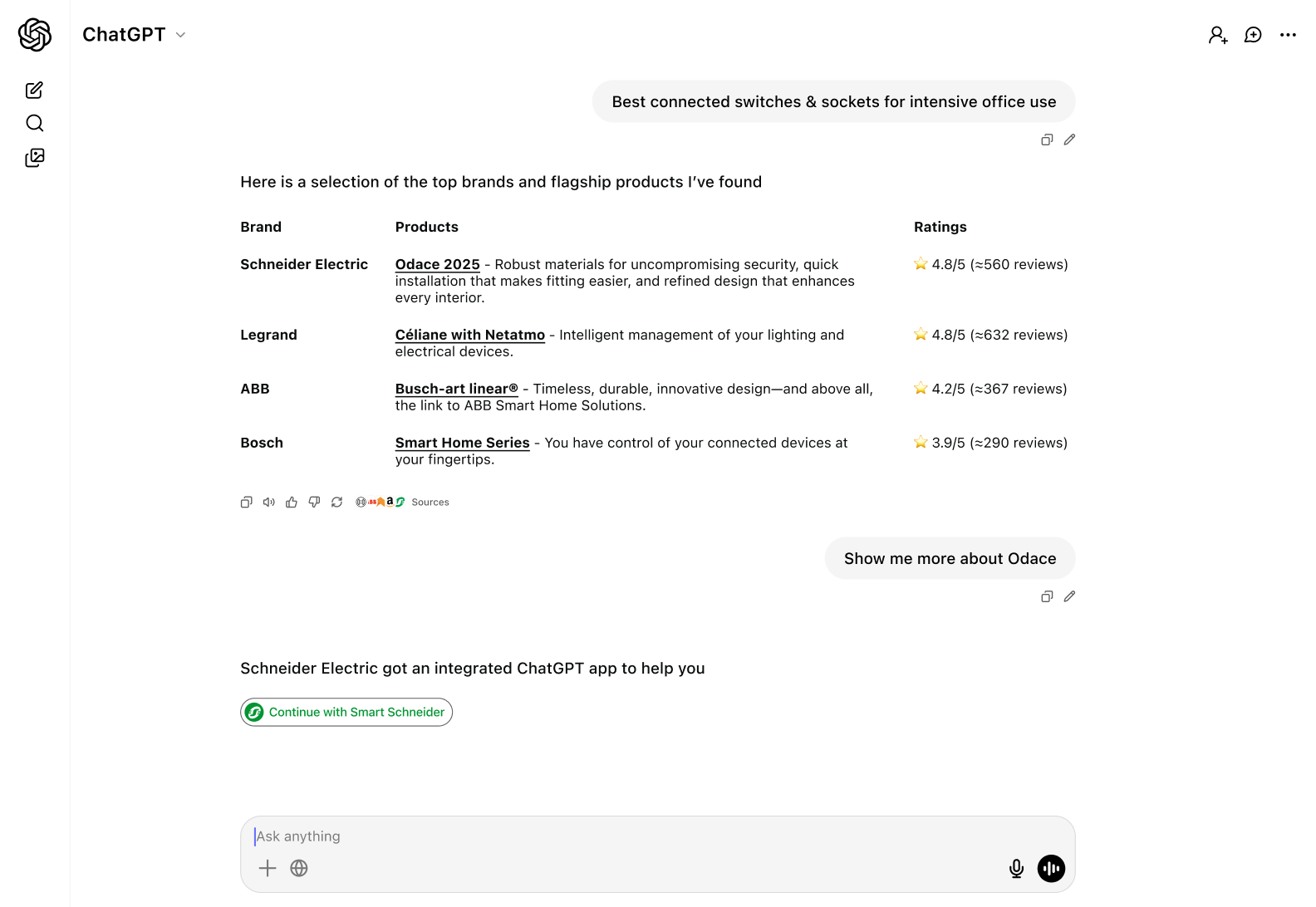Open the Céliane with Netatmo link
The width and height of the screenshot is (1316, 907).
469,335
